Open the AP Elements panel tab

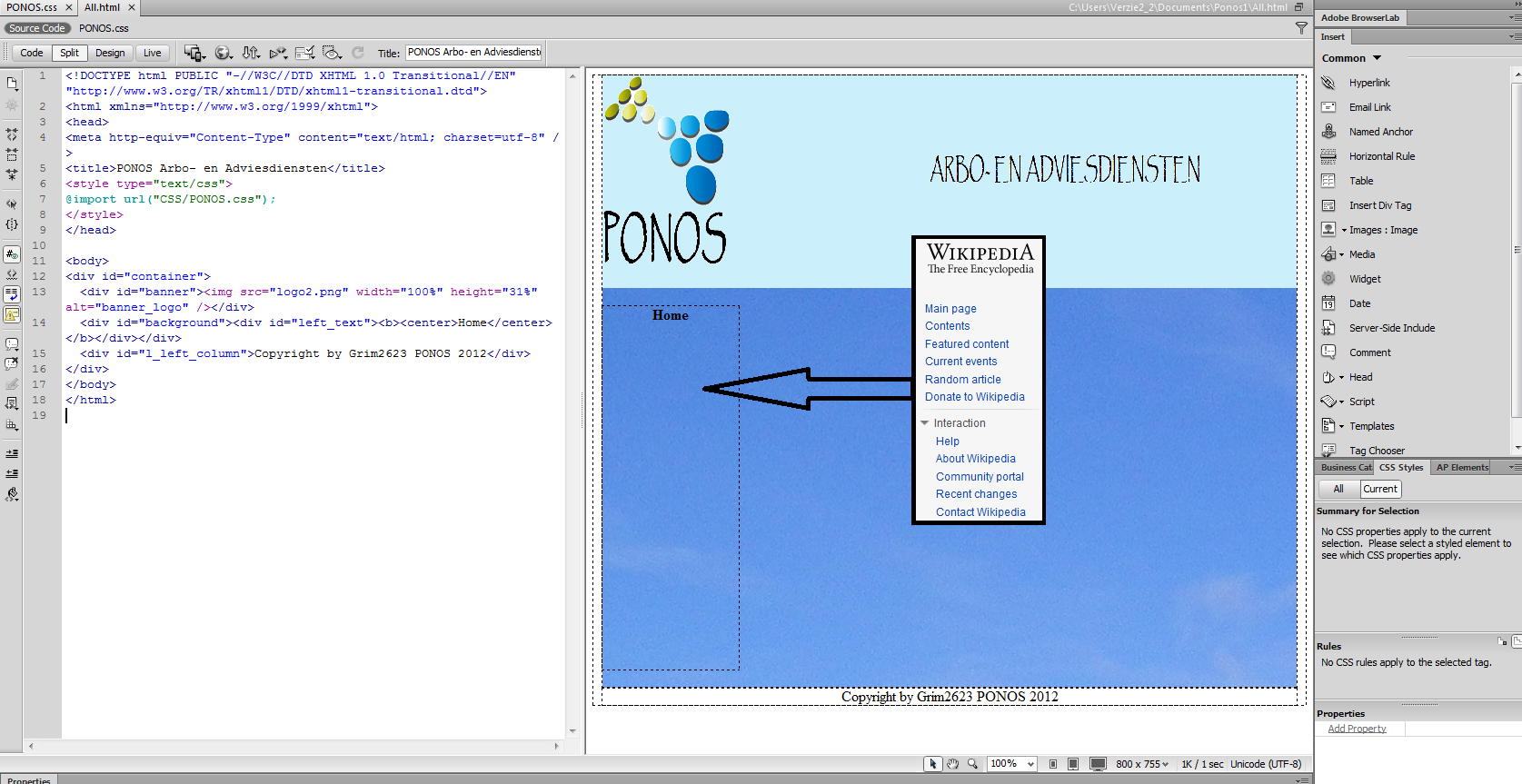1462,467
